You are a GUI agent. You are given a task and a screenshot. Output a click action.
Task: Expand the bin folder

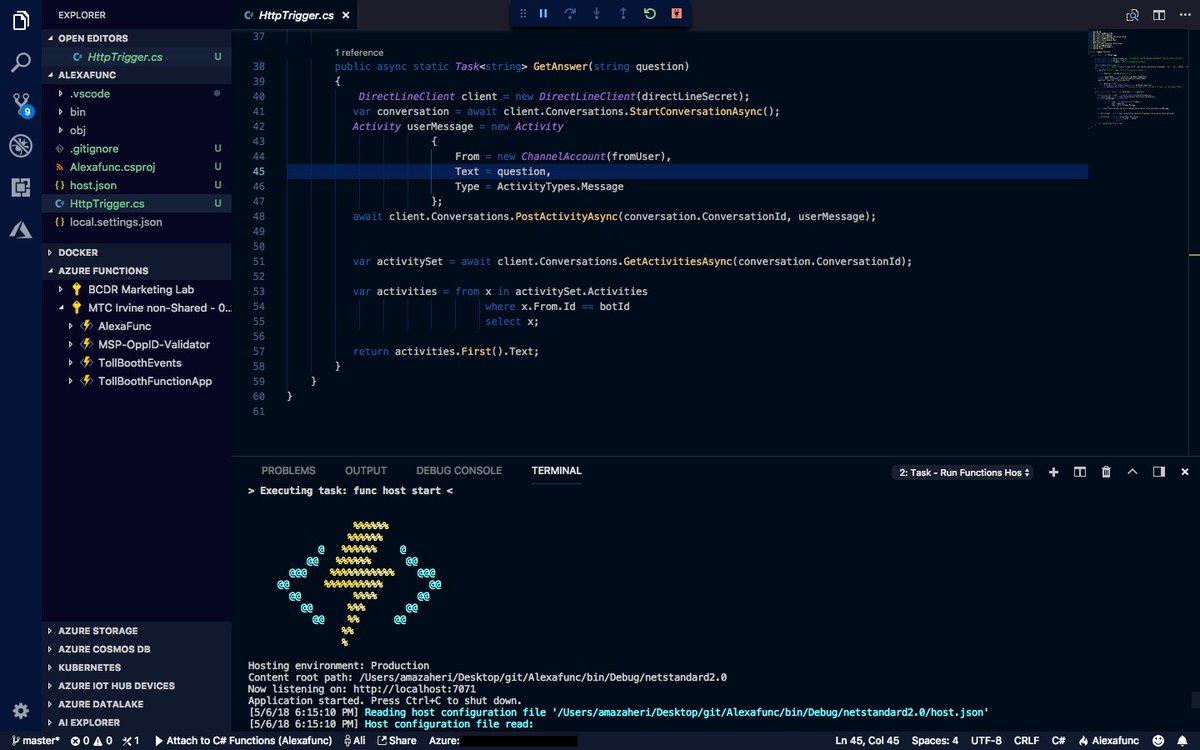(x=137, y=112)
